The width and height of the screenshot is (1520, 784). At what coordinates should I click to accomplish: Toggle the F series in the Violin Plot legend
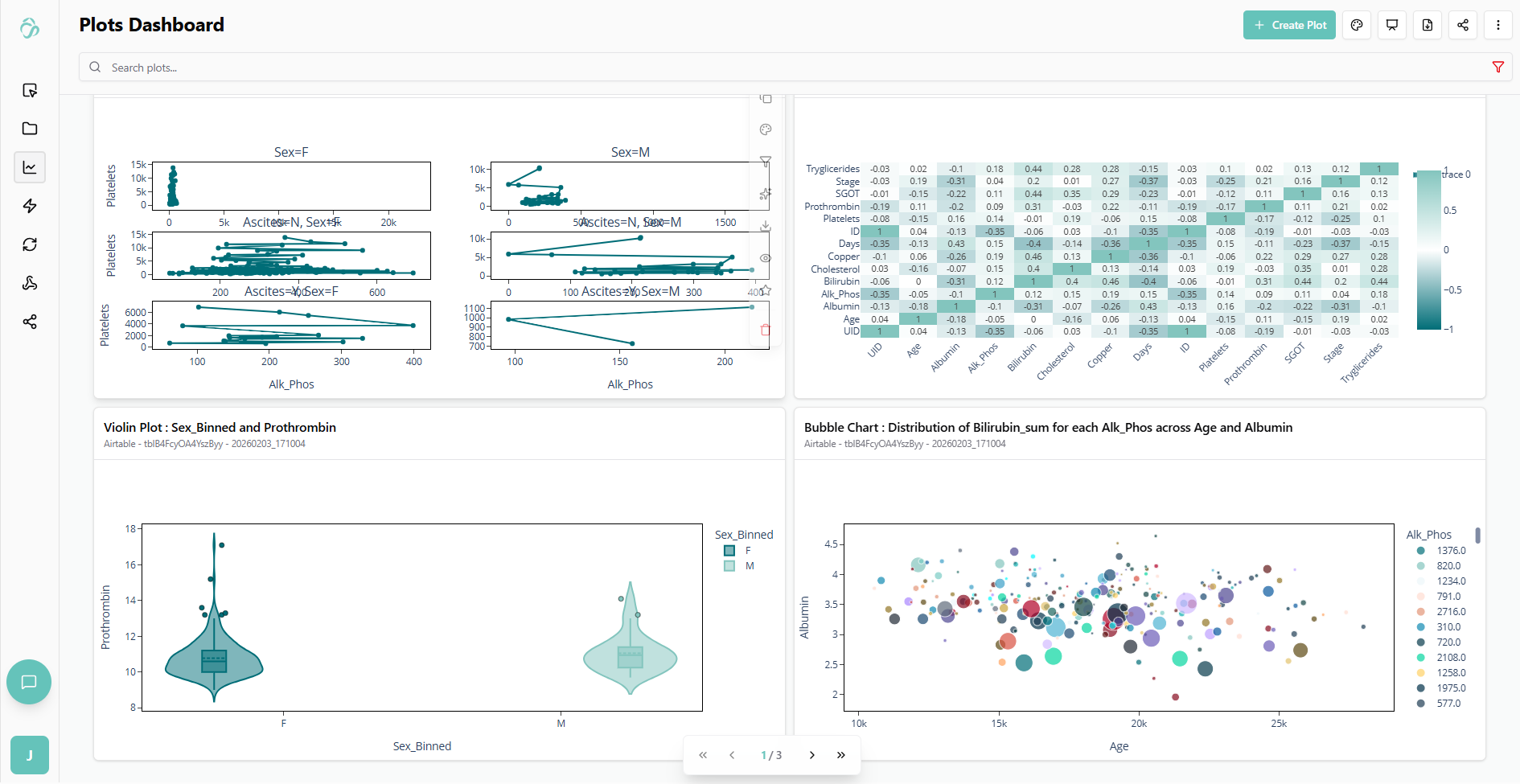(729, 550)
